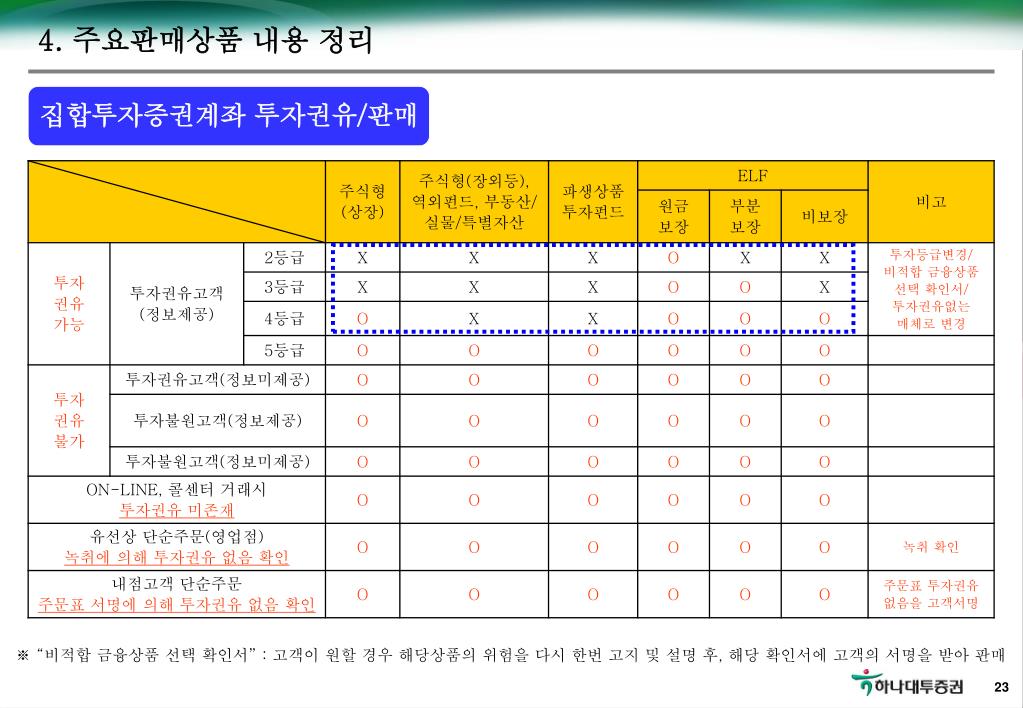
Task: Select the 3등급 row label
Action: tap(284, 287)
